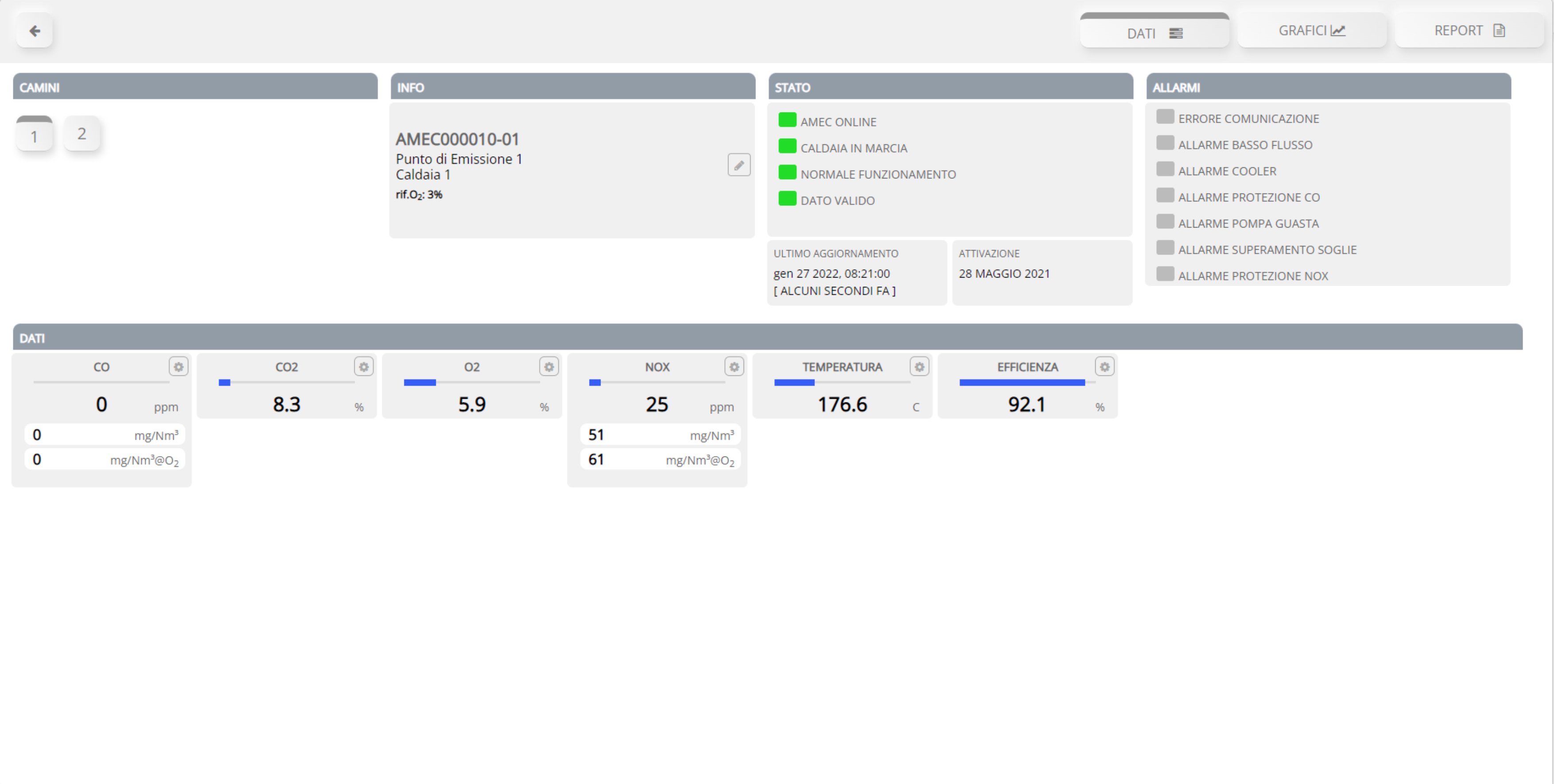1554x784 pixels.
Task: Click NOX 51 mg/Nm³ row
Action: (661, 435)
